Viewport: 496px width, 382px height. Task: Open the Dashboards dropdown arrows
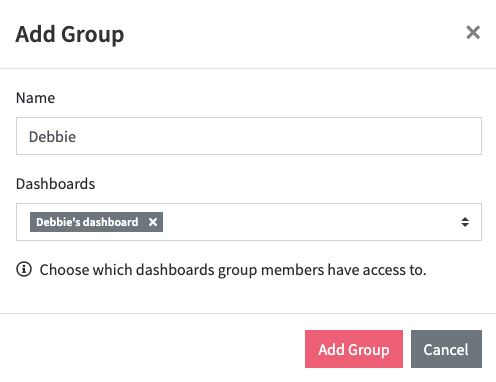coord(465,222)
